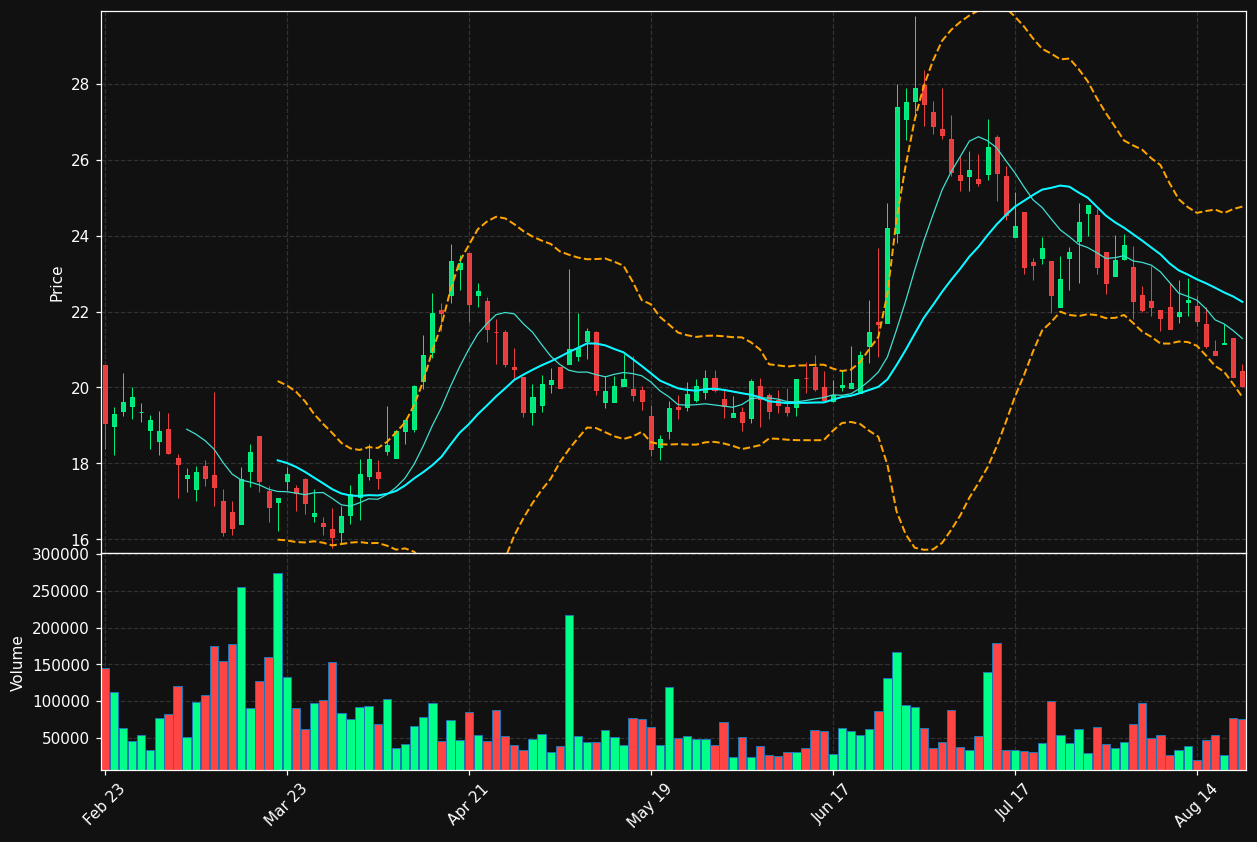Select the tallest green volume bar near Mar 23

pos(278,672)
